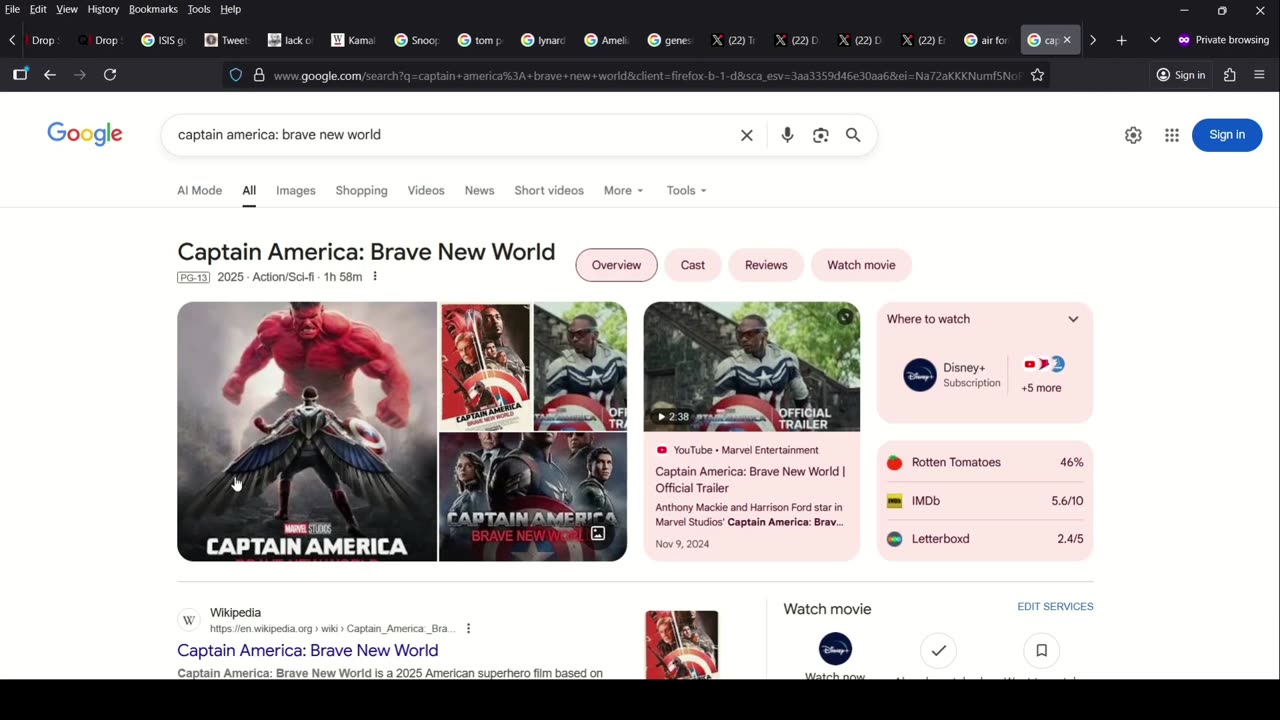Switch to Short videos results
The height and width of the screenshot is (720, 1280).
(x=549, y=191)
